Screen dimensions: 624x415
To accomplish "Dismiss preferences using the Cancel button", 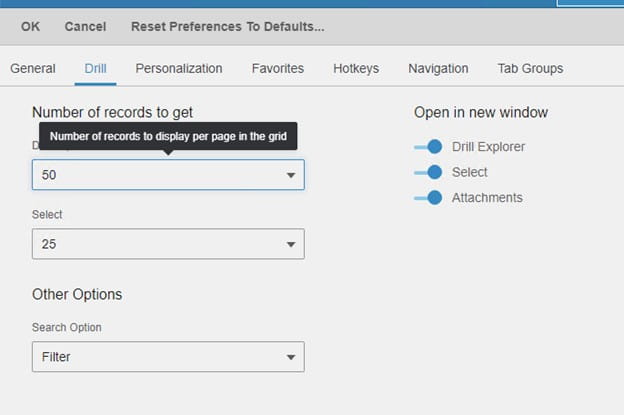I will [85, 27].
